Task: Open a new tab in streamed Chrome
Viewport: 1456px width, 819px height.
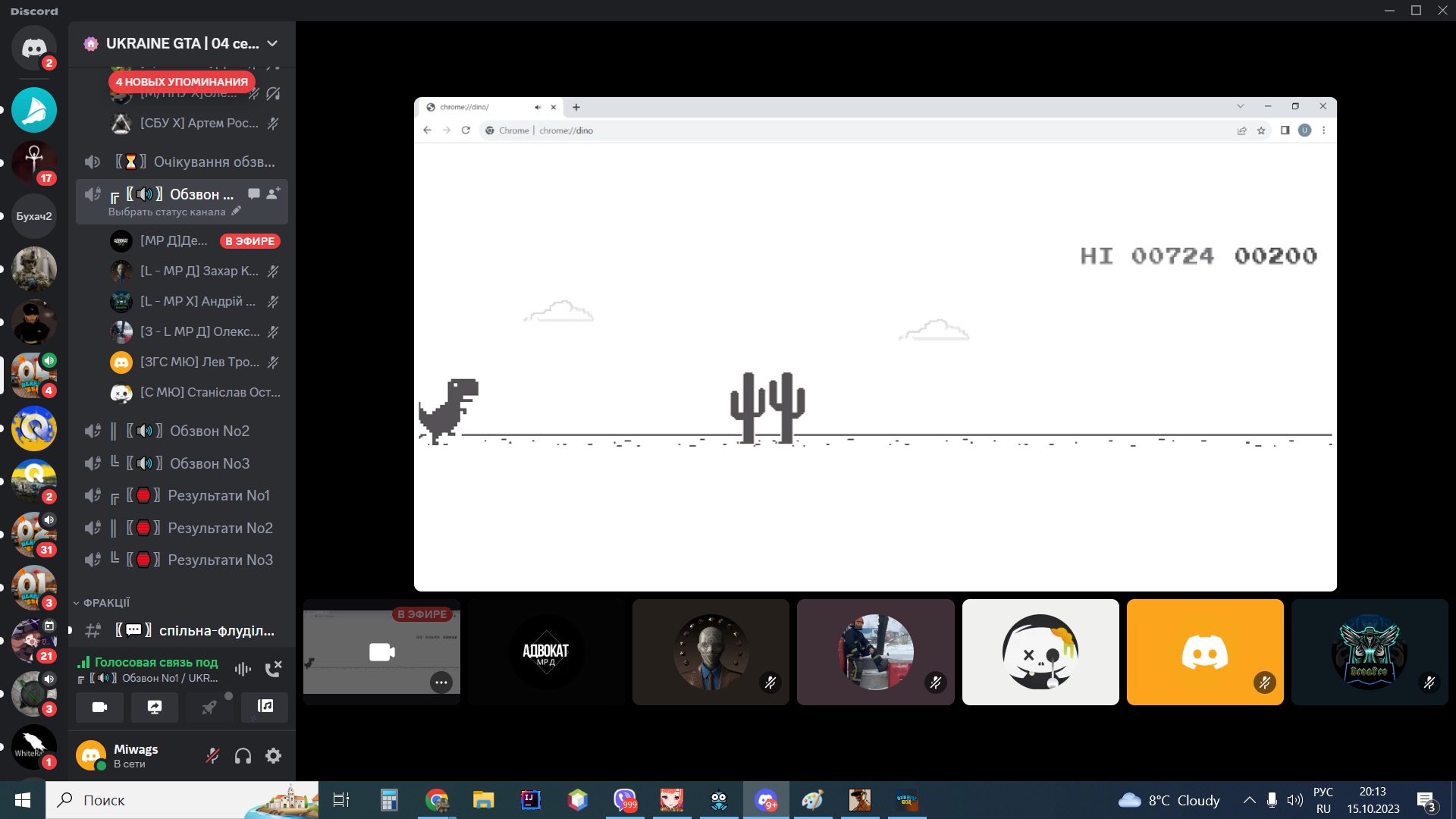Action: click(576, 107)
